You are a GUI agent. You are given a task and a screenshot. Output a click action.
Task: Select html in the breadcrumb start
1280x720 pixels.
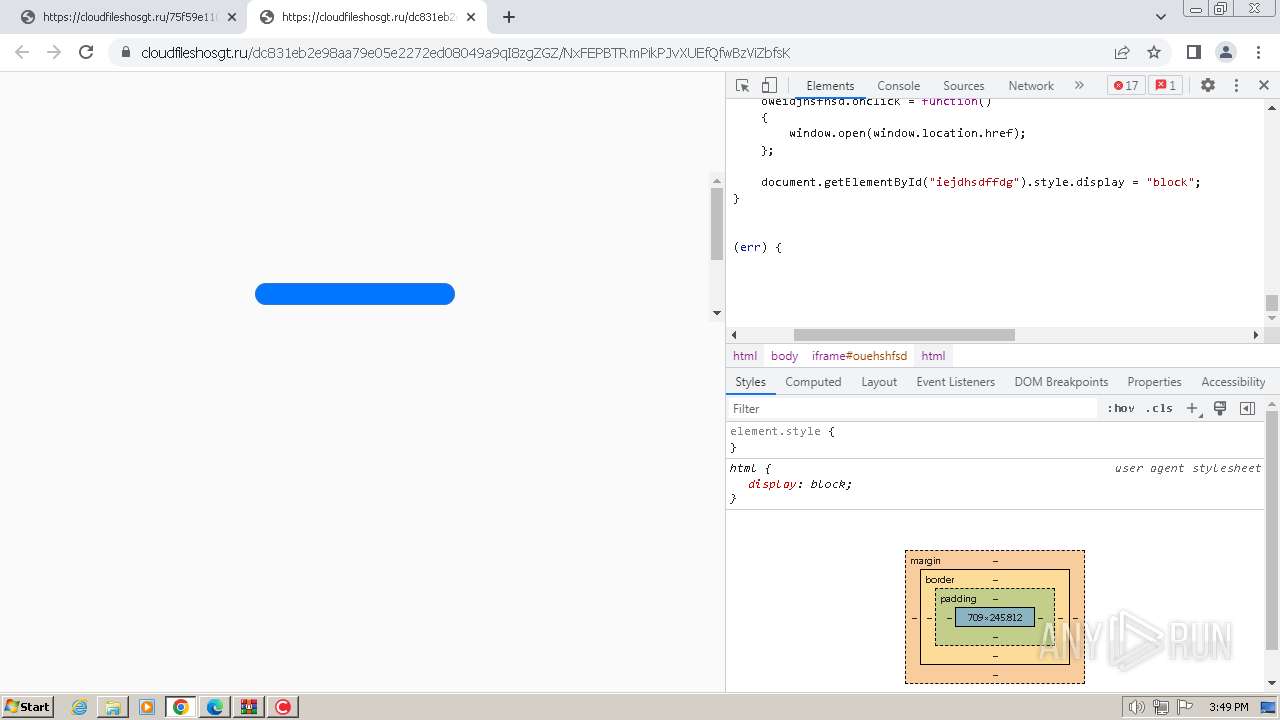pyautogui.click(x=745, y=356)
